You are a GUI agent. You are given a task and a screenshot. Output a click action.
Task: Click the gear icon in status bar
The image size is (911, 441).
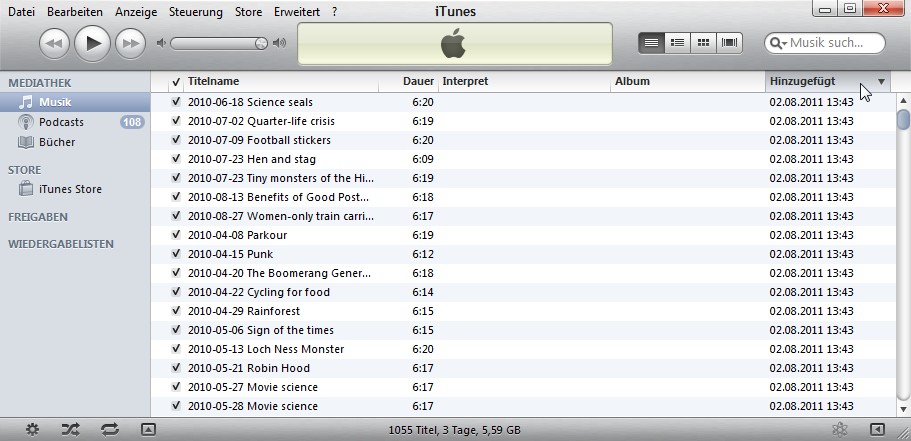[33, 430]
